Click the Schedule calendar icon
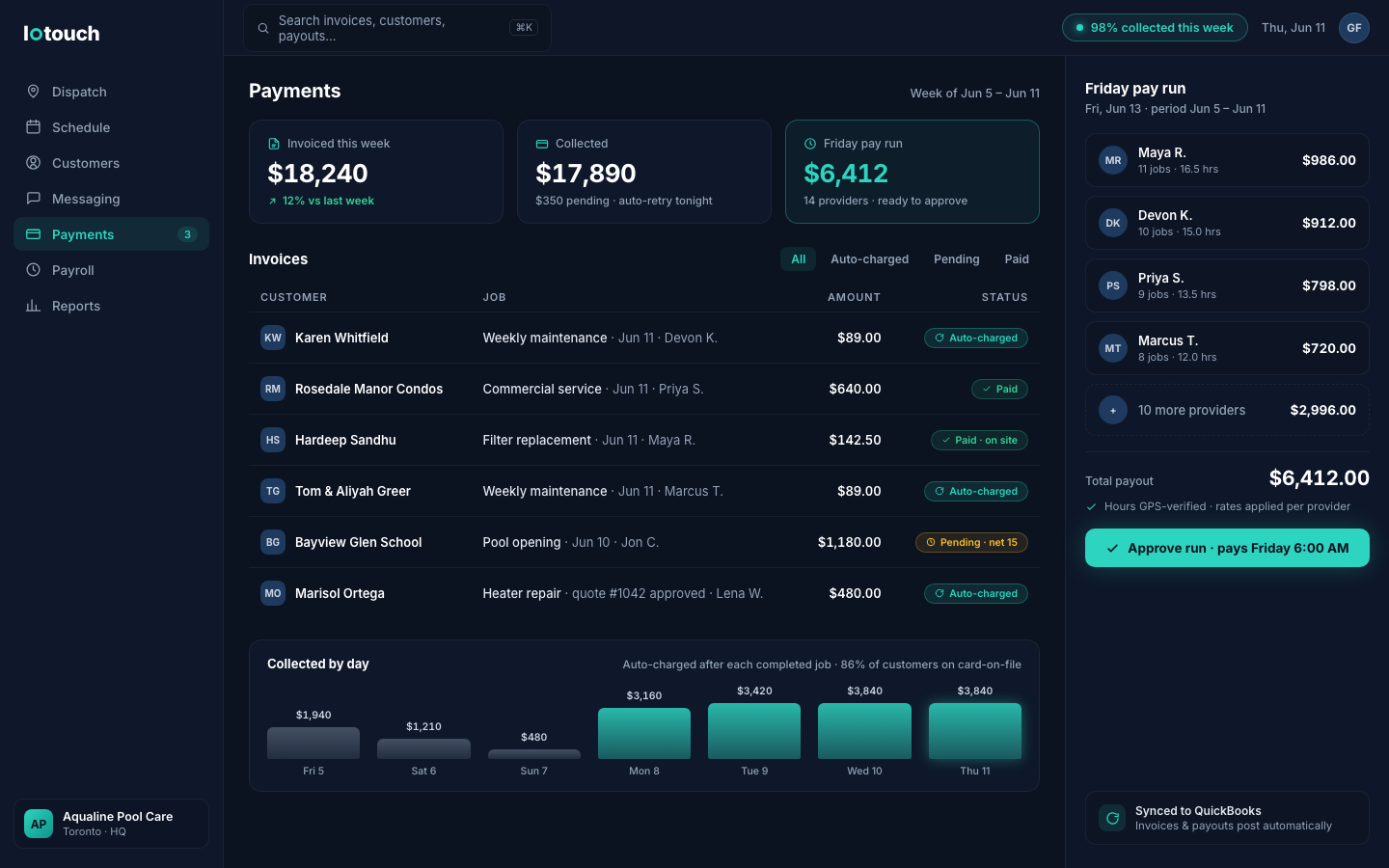This screenshot has width=1389, height=868. 33,127
